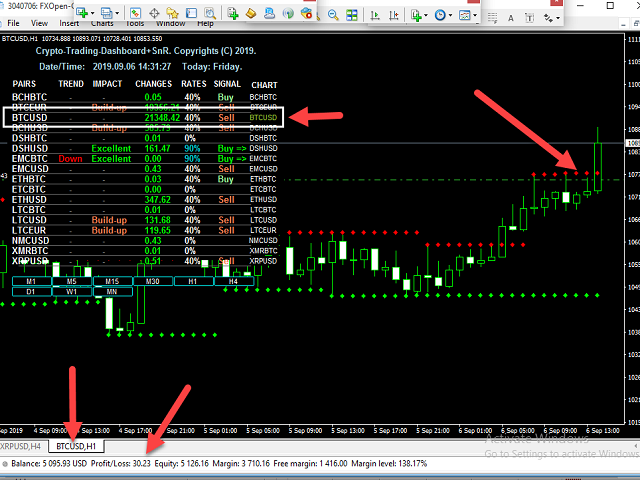Click the 'Excellent' impact for DSHUSD

click(111, 149)
